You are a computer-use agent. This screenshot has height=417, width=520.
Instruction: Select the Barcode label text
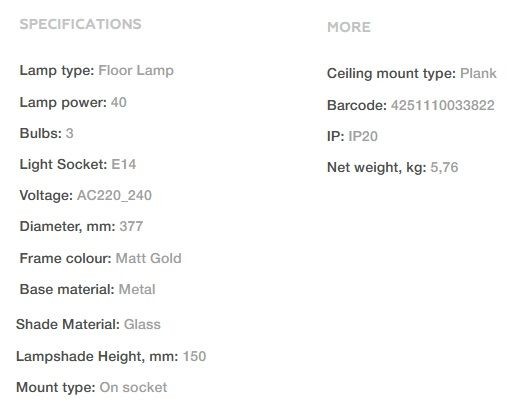pyautogui.click(x=357, y=105)
